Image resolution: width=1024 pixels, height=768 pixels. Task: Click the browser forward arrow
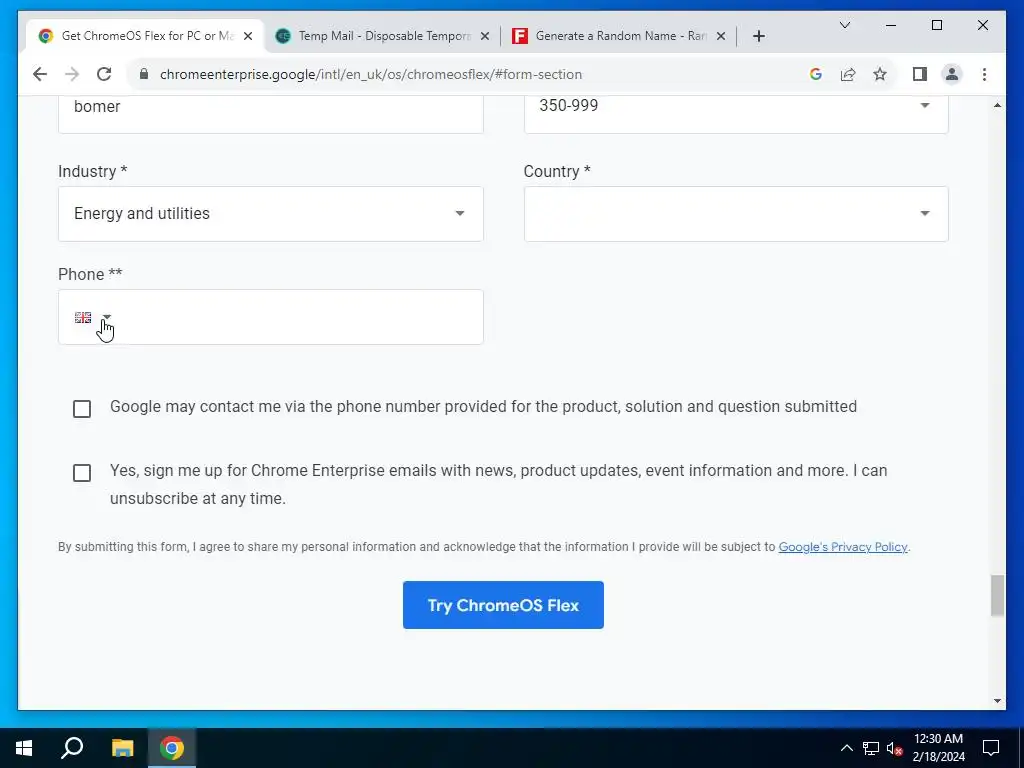click(72, 74)
